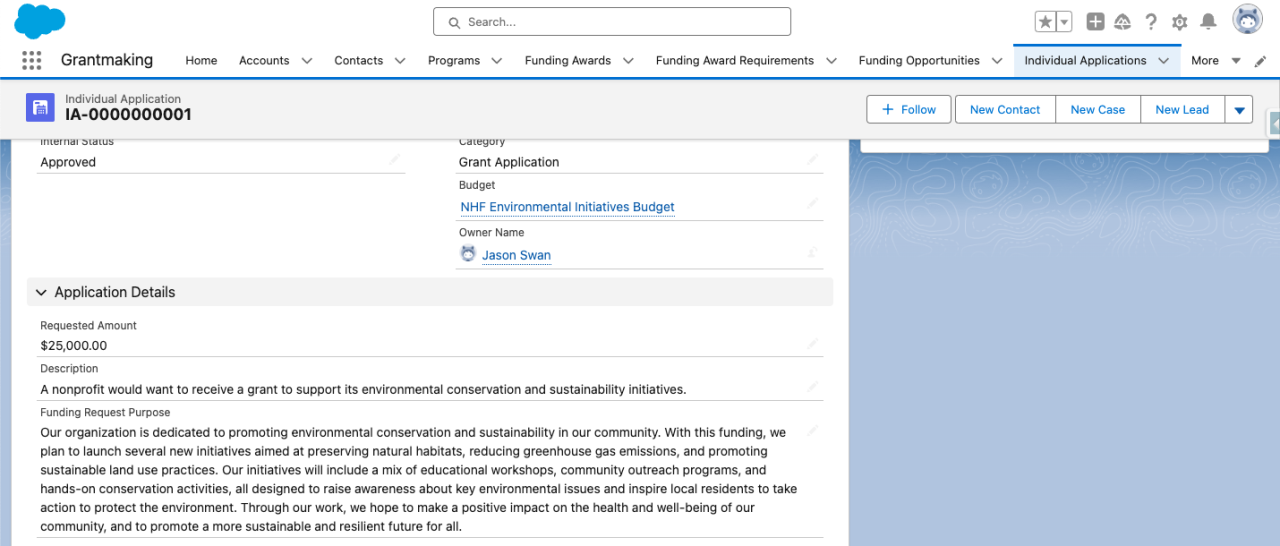Open the Funding Award Requirements tab
This screenshot has width=1280, height=546.
735,61
